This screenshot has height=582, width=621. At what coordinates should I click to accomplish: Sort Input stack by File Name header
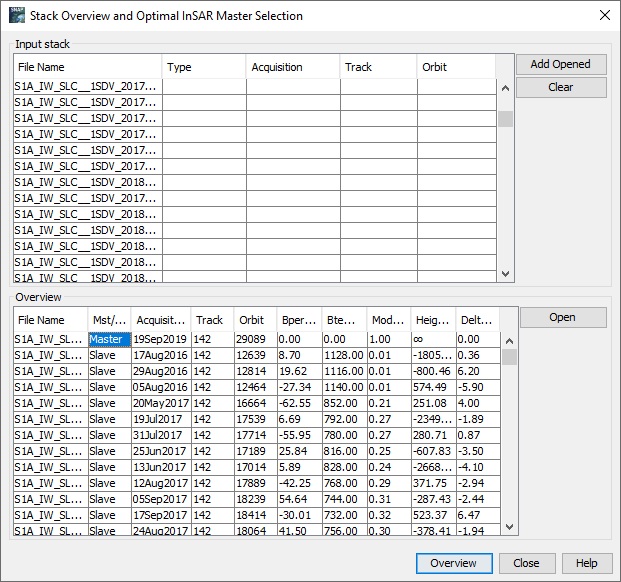point(88,67)
